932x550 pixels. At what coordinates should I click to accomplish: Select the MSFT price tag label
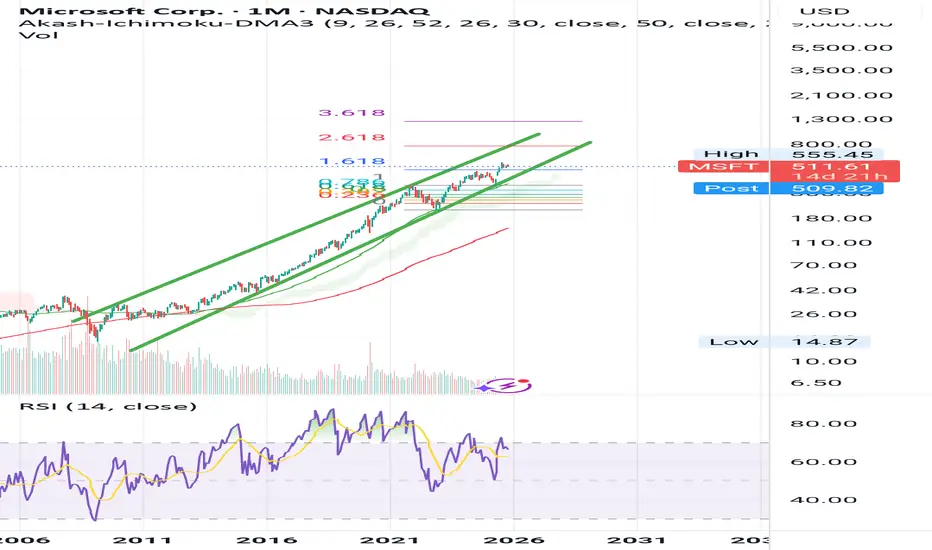coord(723,166)
